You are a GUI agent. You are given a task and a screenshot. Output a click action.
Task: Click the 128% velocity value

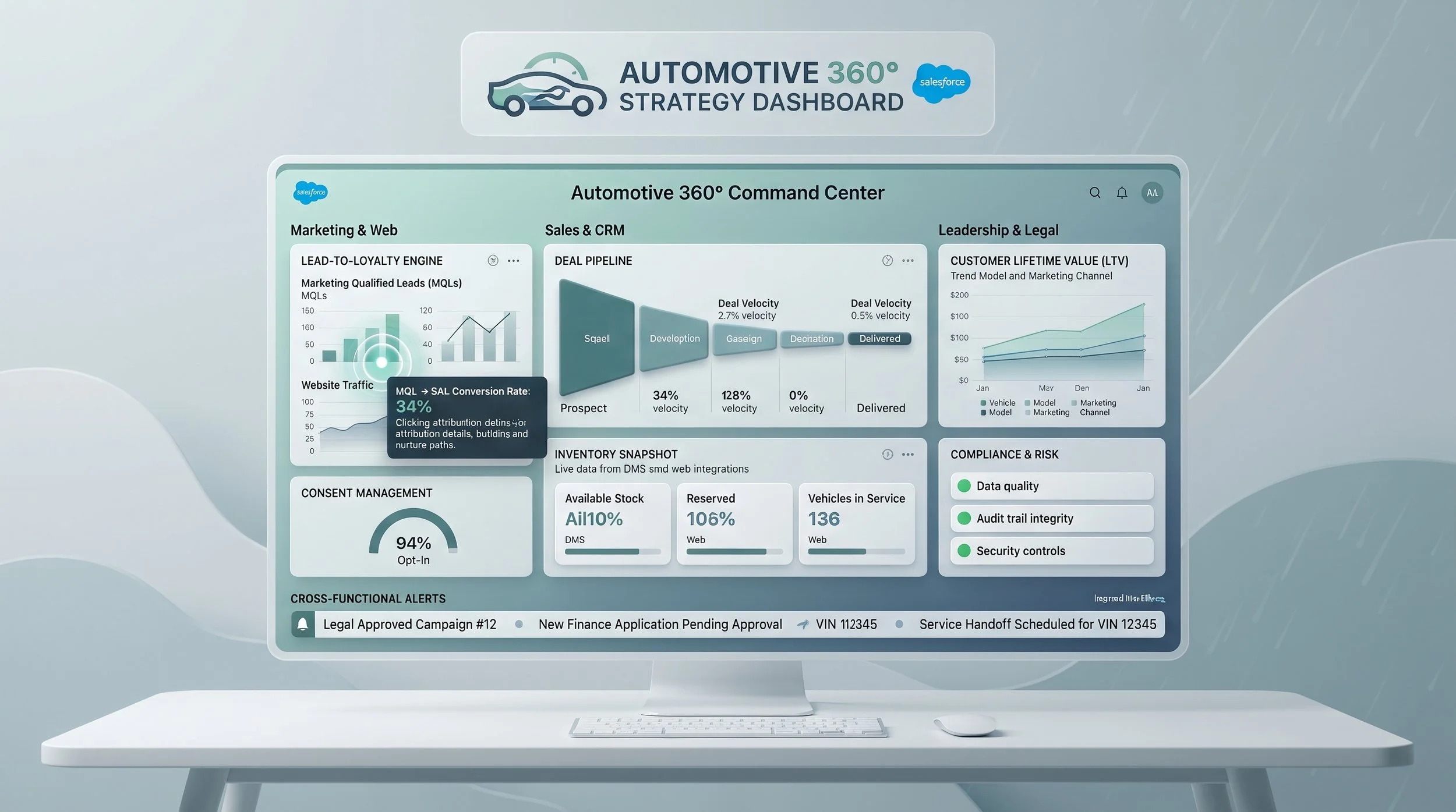pos(736,395)
